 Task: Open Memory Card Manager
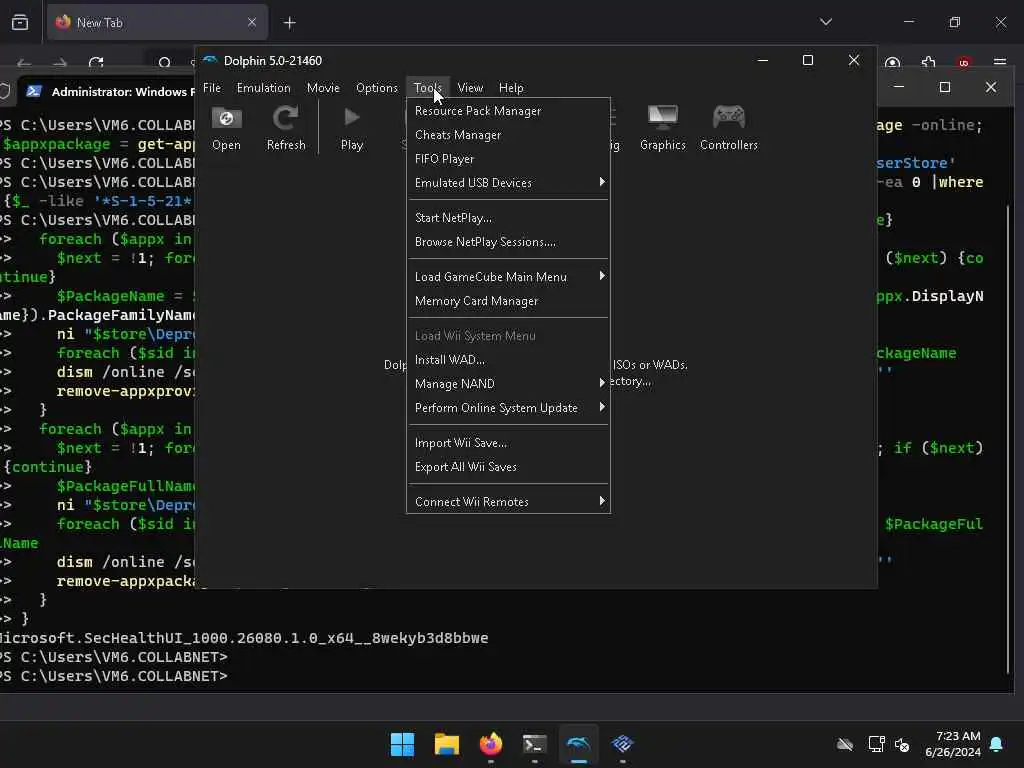pyautogui.click(x=508, y=301)
